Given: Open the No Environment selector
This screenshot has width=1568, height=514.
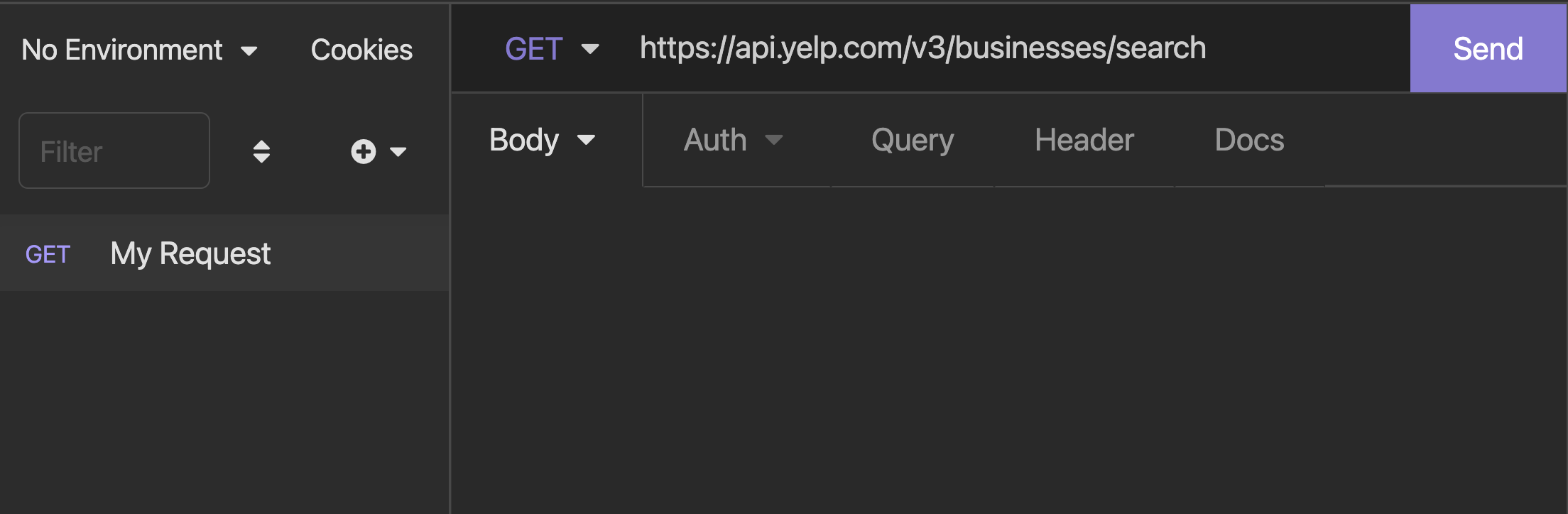Looking at the screenshot, I should [x=139, y=50].
